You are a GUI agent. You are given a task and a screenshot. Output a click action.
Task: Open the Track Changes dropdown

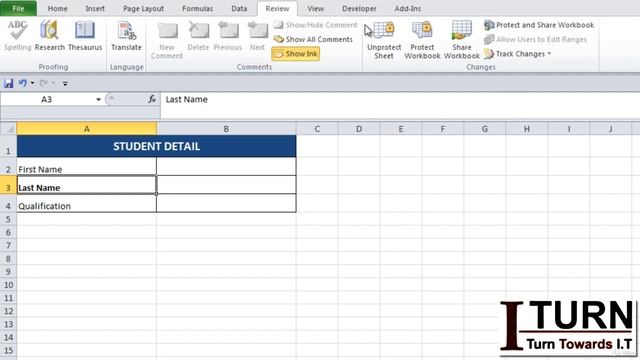pos(518,54)
